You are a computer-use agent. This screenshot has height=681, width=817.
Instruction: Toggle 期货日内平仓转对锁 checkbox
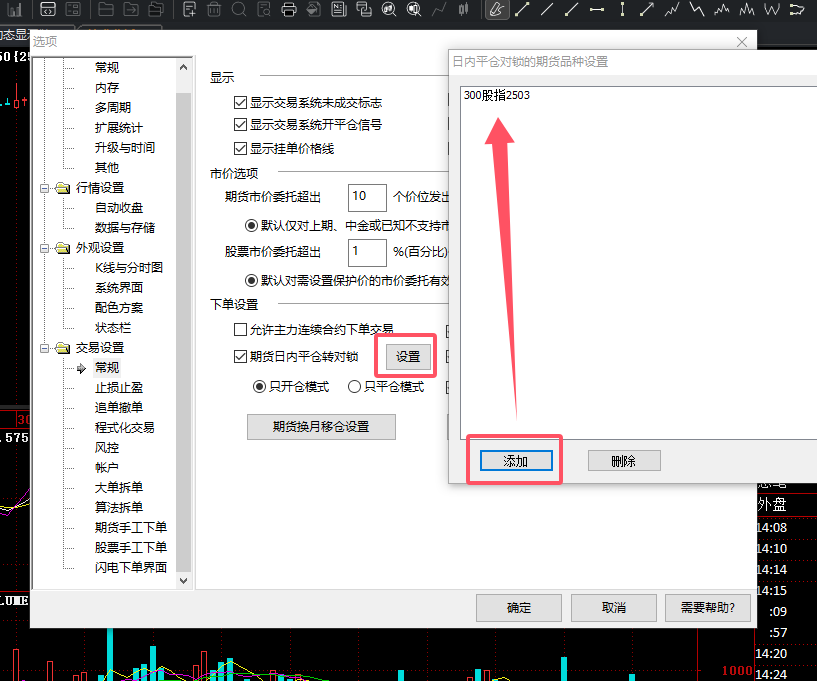point(240,356)
